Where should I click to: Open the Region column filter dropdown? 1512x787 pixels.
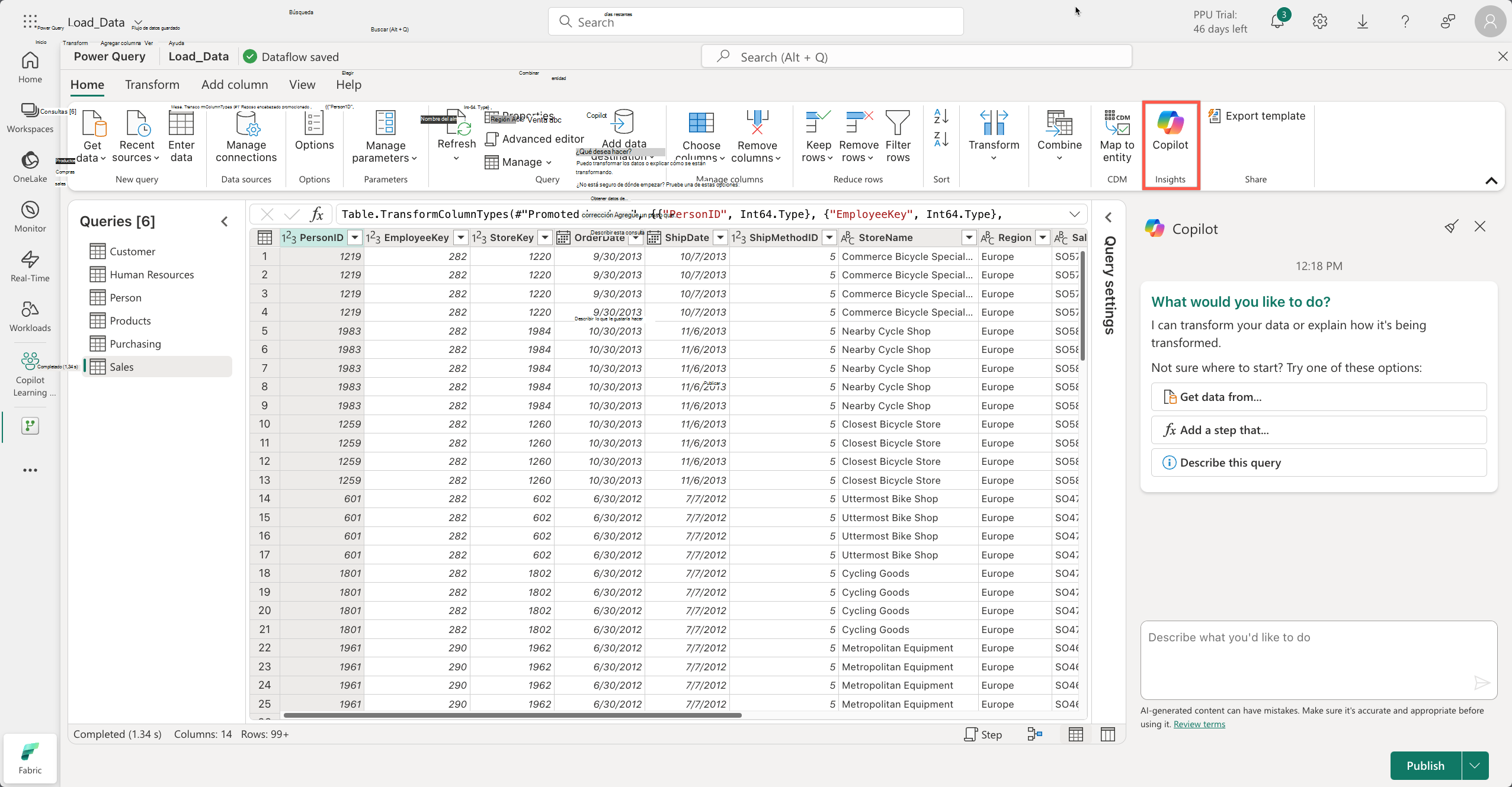click(x=1043, y=237)
